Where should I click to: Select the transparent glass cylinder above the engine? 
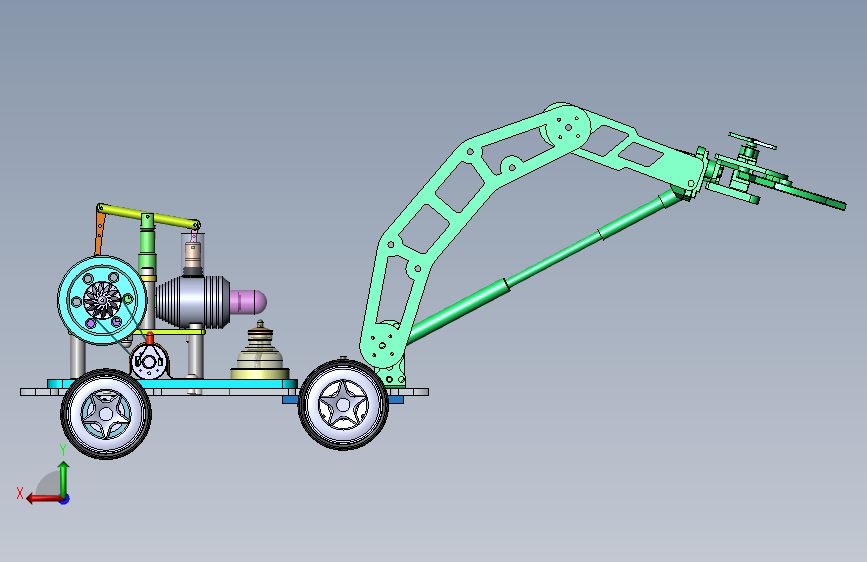[x=193, y=253]
